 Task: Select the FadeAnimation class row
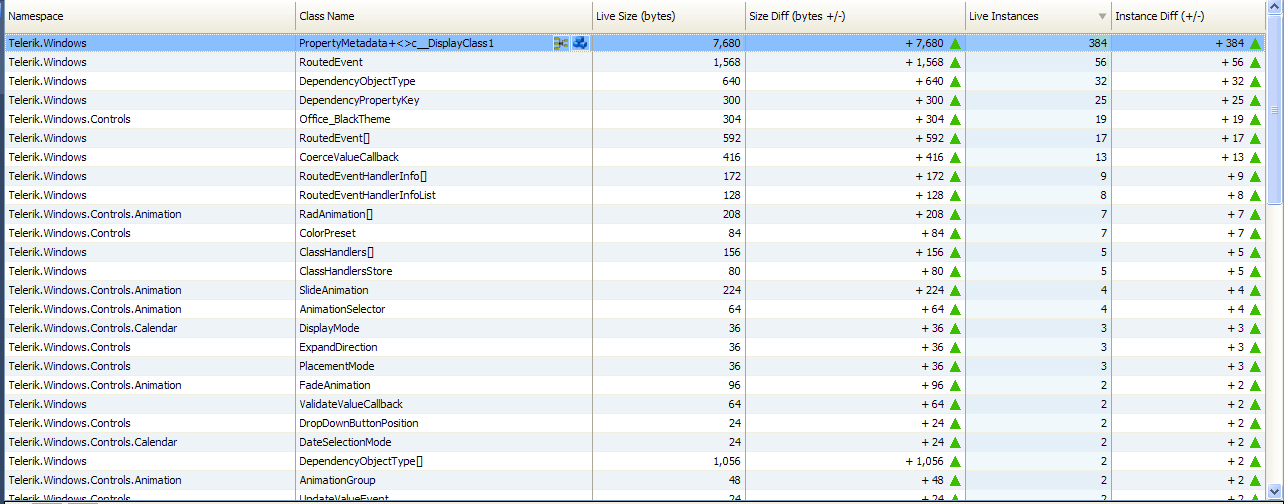[634, 386]
